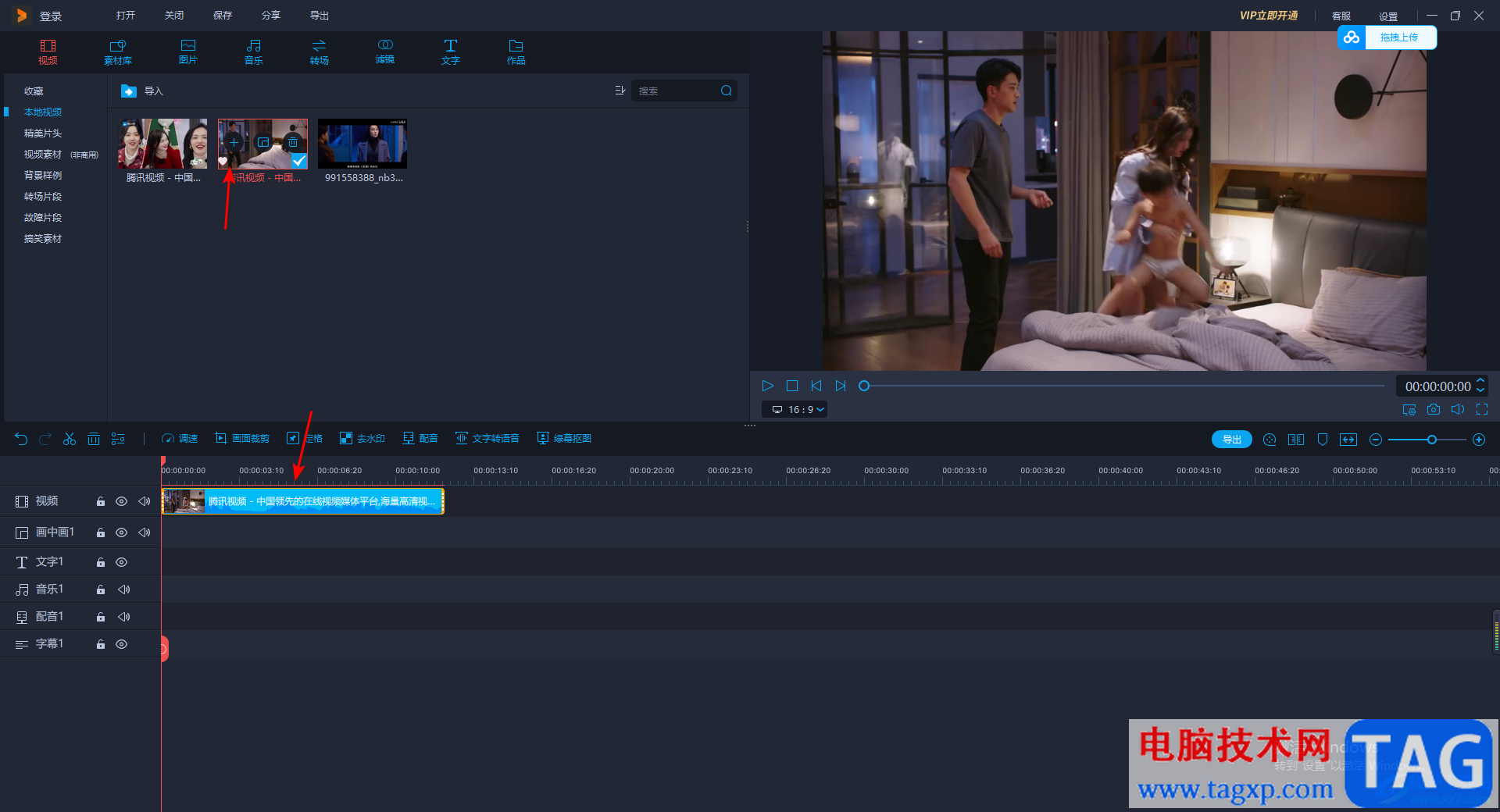Screen dimensions: 1500x812
Task: Open 去水印 watermark removal tool
Action: [362, 439]
